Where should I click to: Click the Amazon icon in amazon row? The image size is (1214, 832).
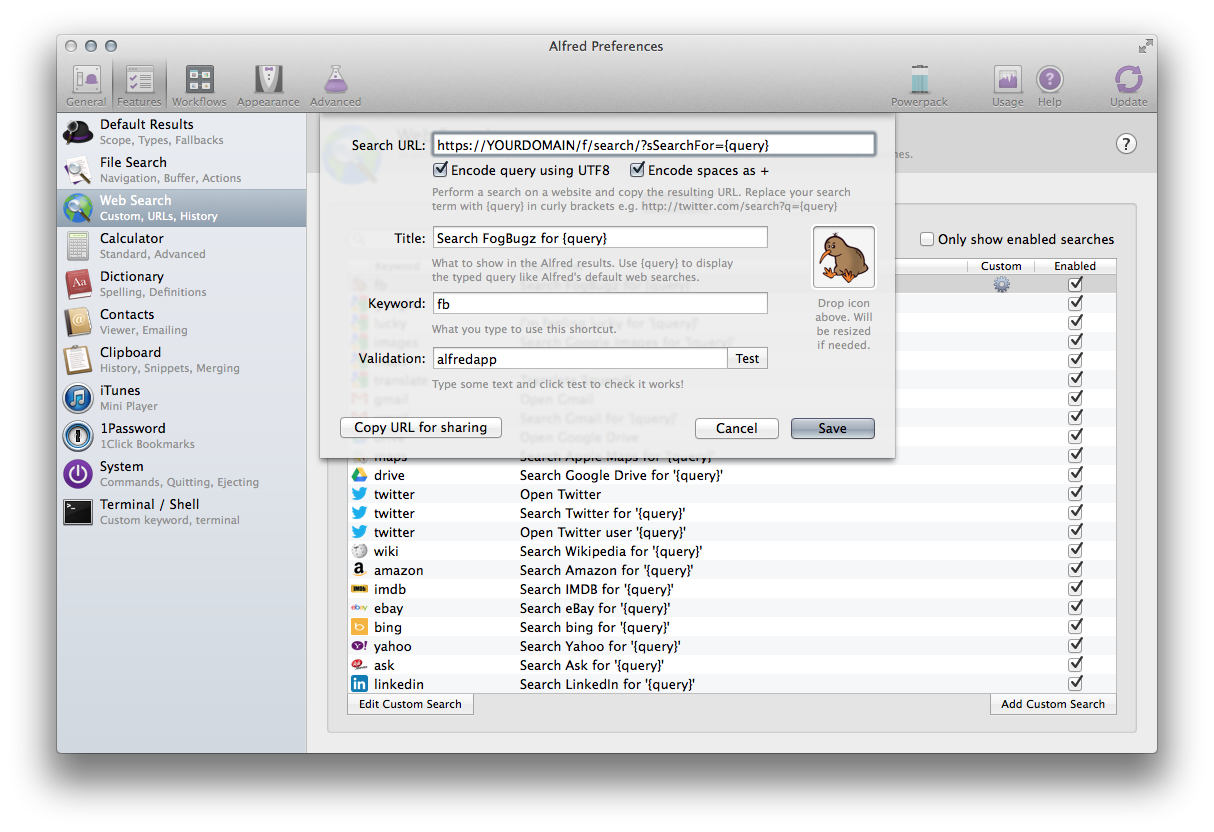tap(359, 570)
